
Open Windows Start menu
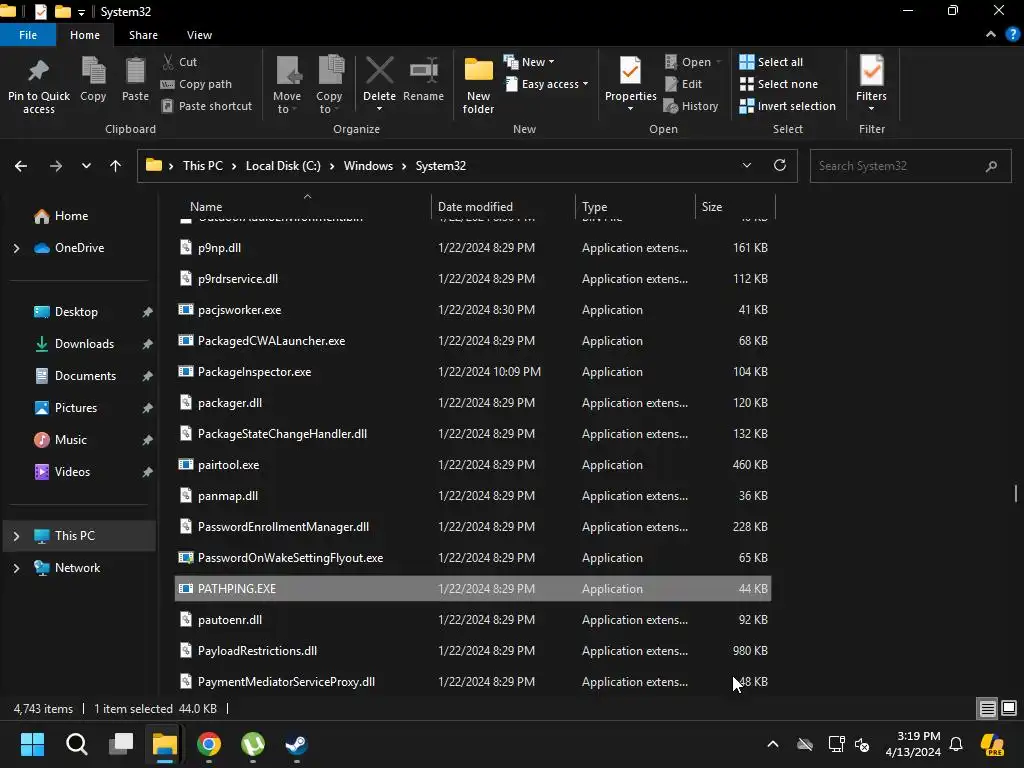(x=33, y=744)
